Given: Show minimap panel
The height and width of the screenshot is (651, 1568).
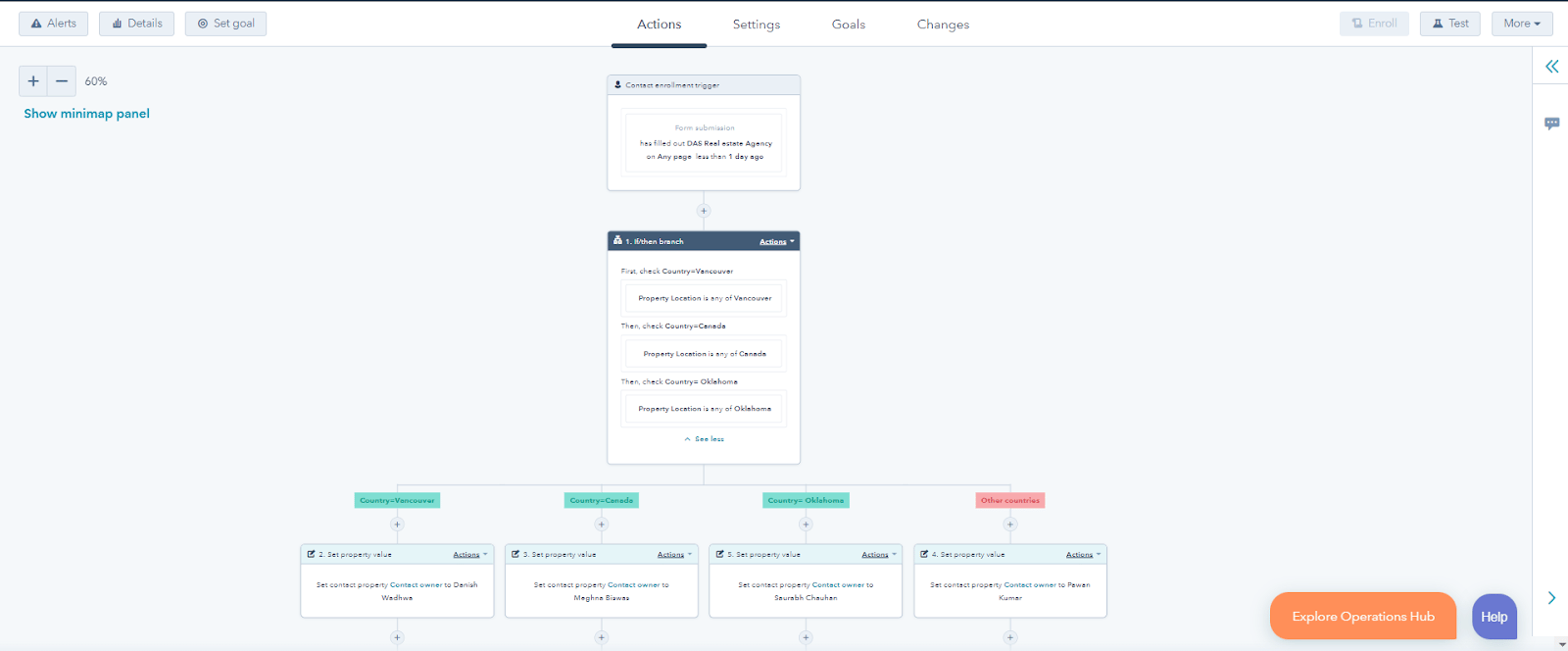Looking at the screenshot, I should point(86,114).
